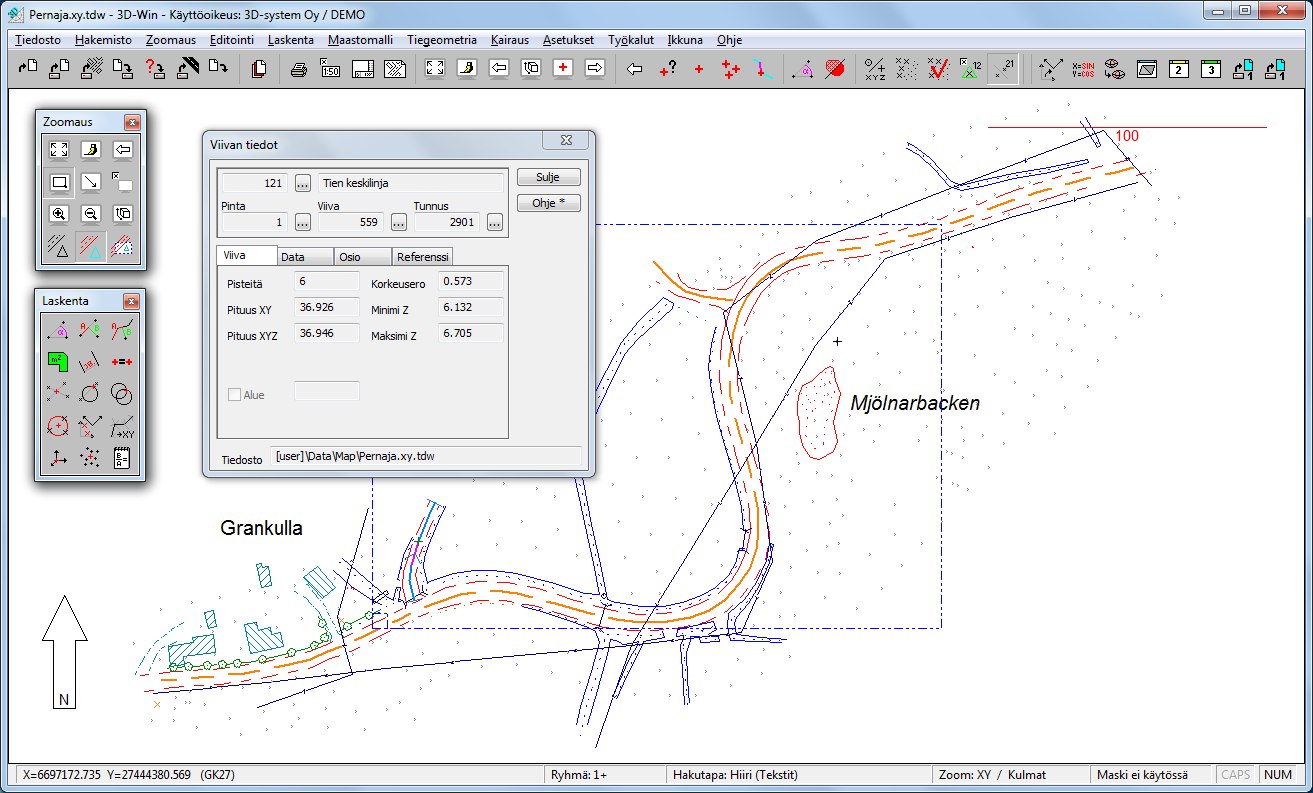Image resolution: width=1313 pixels, height=793 pixels.
Task: Click the Korkeusero value 0.573
Action: (x=471, y=282)
